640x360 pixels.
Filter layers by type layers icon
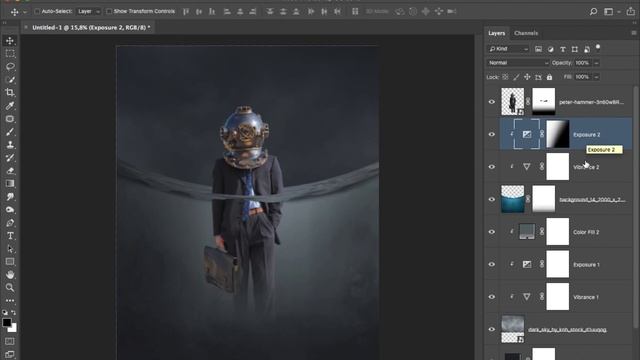tap(562, 49)
